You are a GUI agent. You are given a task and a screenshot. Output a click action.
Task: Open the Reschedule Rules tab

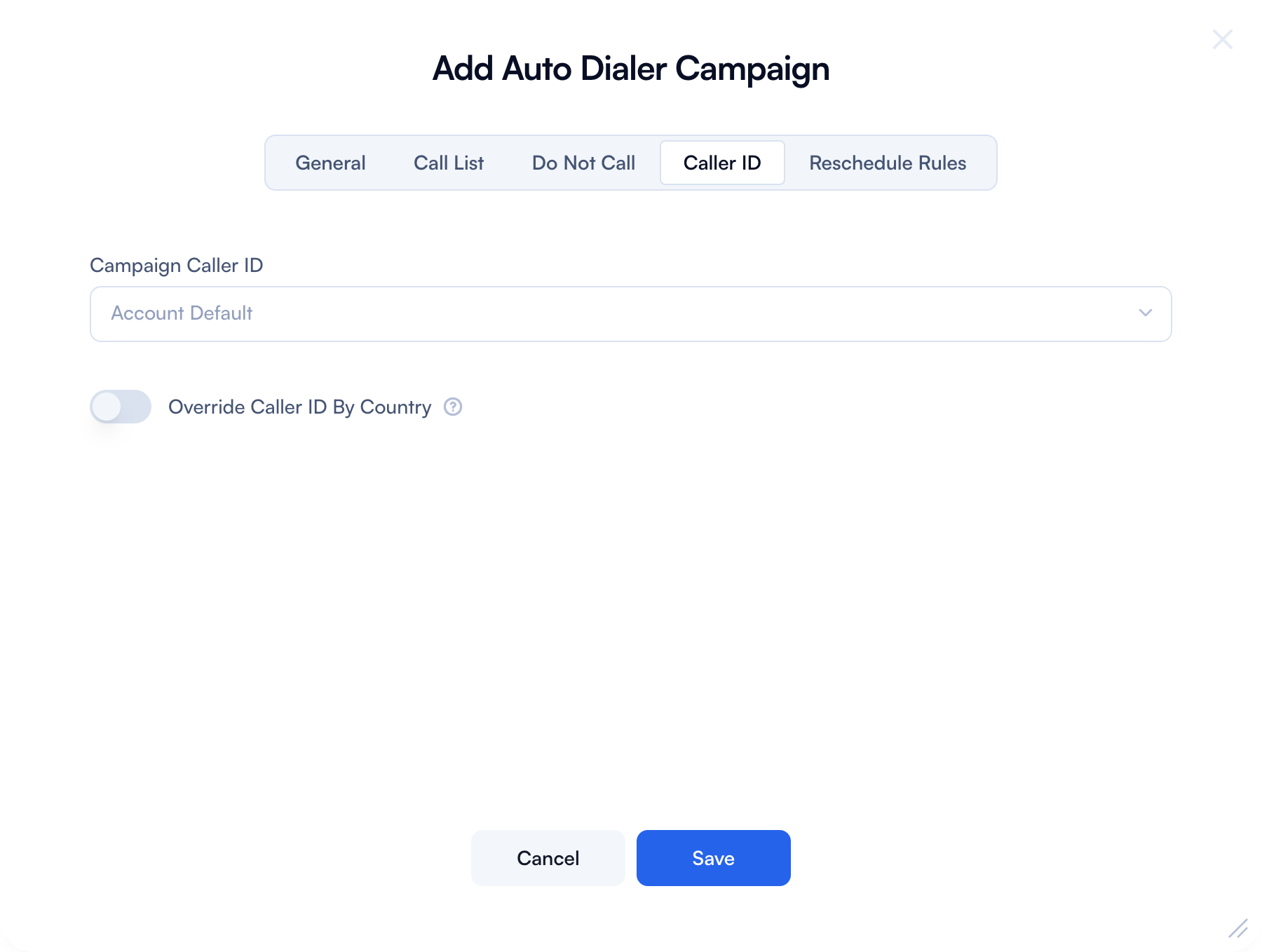click(x=888, y=163)
